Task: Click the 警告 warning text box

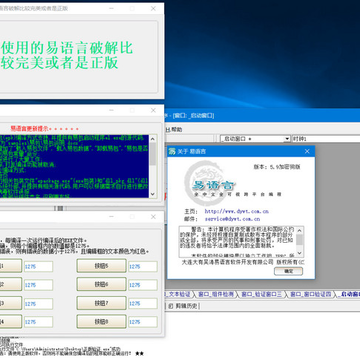Action: click(241, 241)
